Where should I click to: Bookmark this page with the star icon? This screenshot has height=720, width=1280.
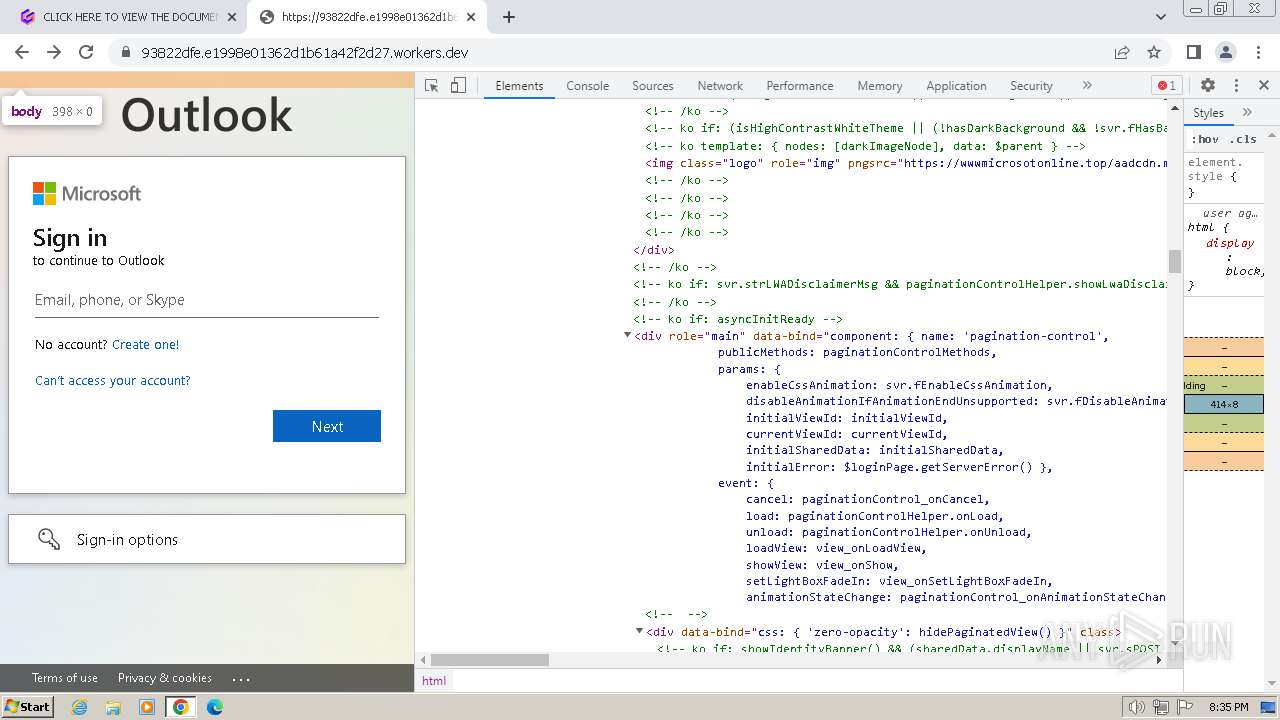point(1154,52)
